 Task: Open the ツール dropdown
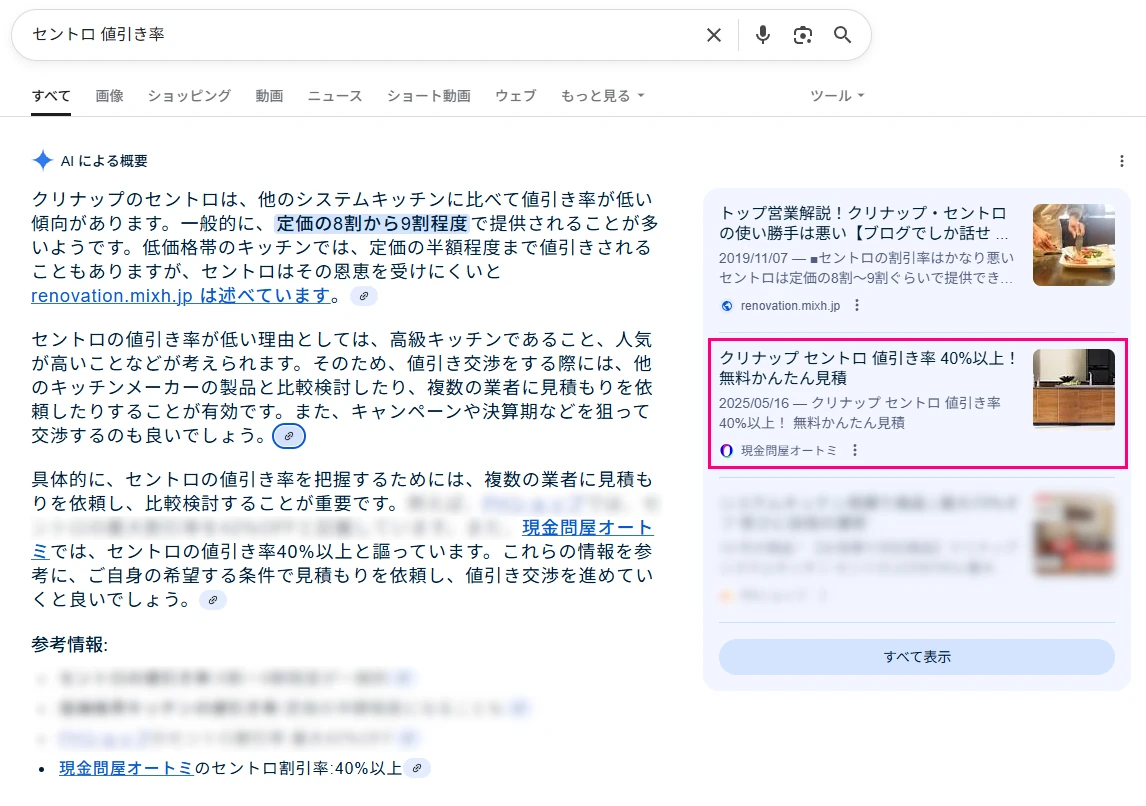(x=837, y=96)
